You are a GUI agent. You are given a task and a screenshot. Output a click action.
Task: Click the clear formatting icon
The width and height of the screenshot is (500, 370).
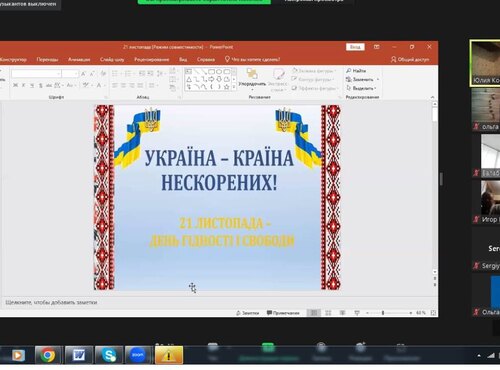[103, 73]
